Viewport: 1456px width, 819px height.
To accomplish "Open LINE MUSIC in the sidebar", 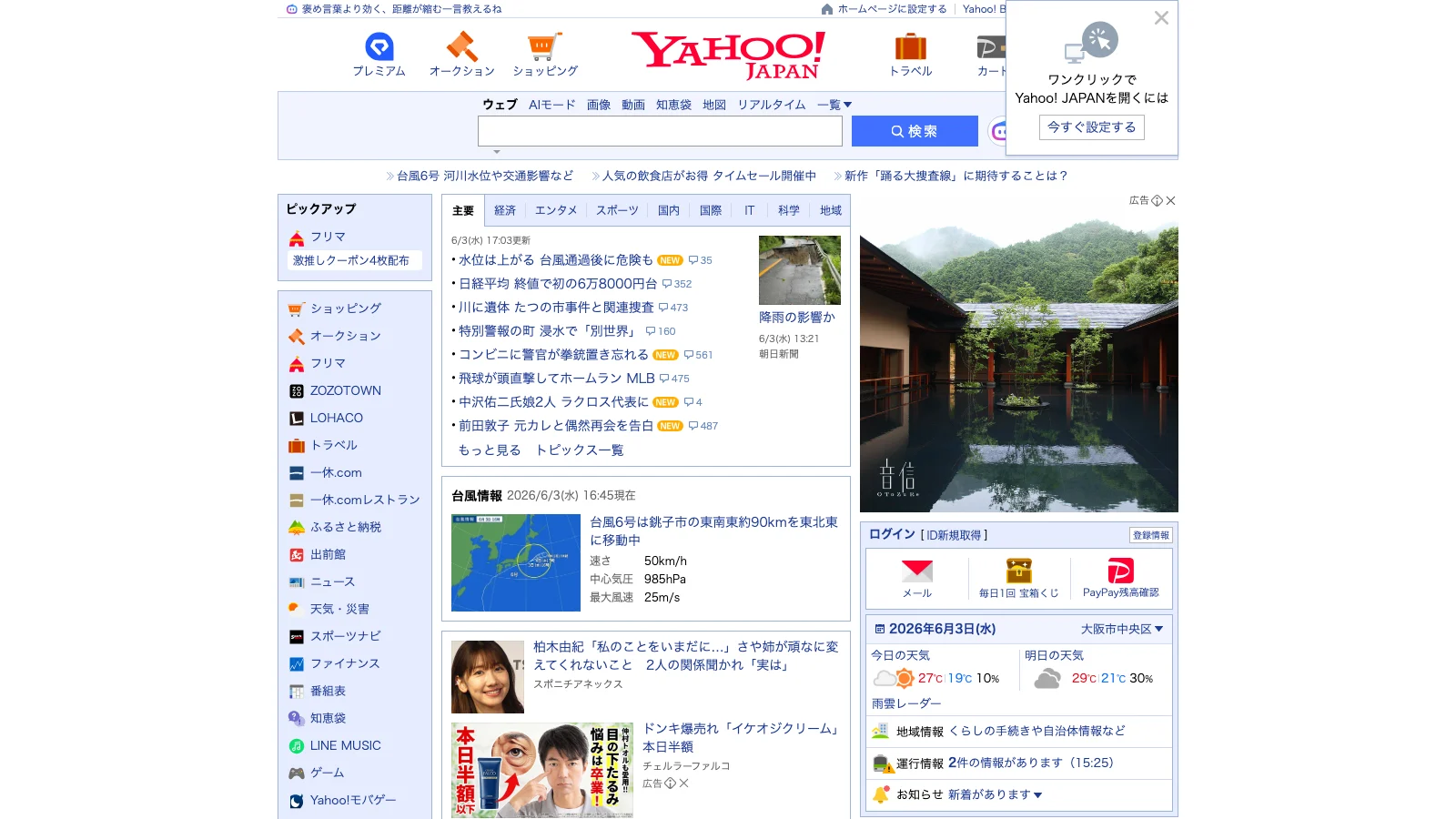I will [x=346, y=745].
